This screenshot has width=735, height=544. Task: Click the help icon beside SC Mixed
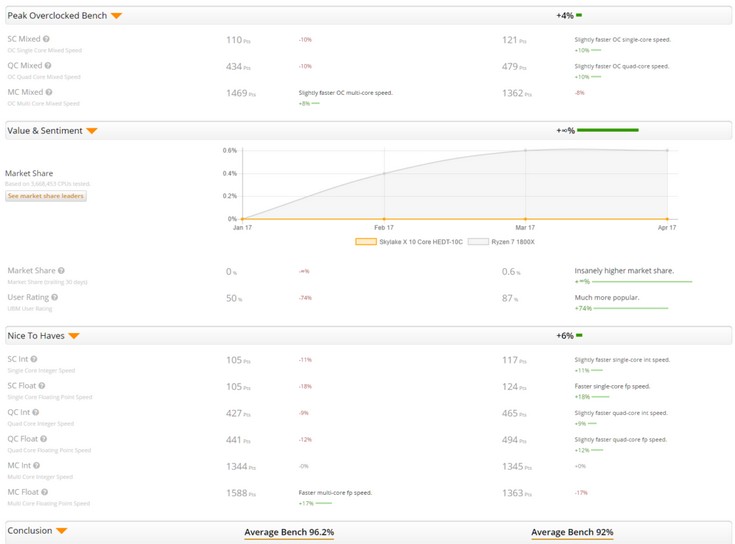tap(48, 39)
